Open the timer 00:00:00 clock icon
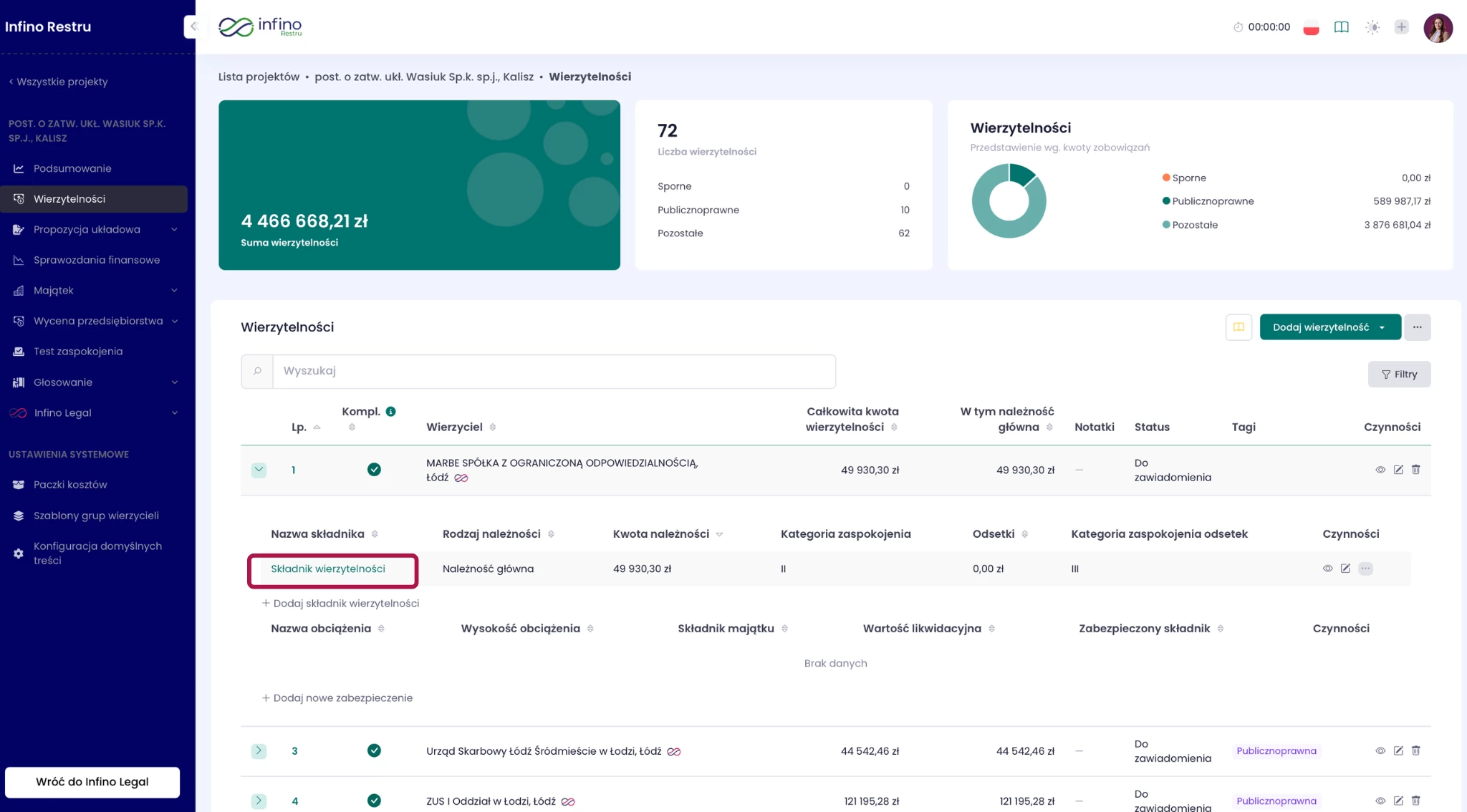This screenshot has width=1467, height=812. tap(1238, 27)
